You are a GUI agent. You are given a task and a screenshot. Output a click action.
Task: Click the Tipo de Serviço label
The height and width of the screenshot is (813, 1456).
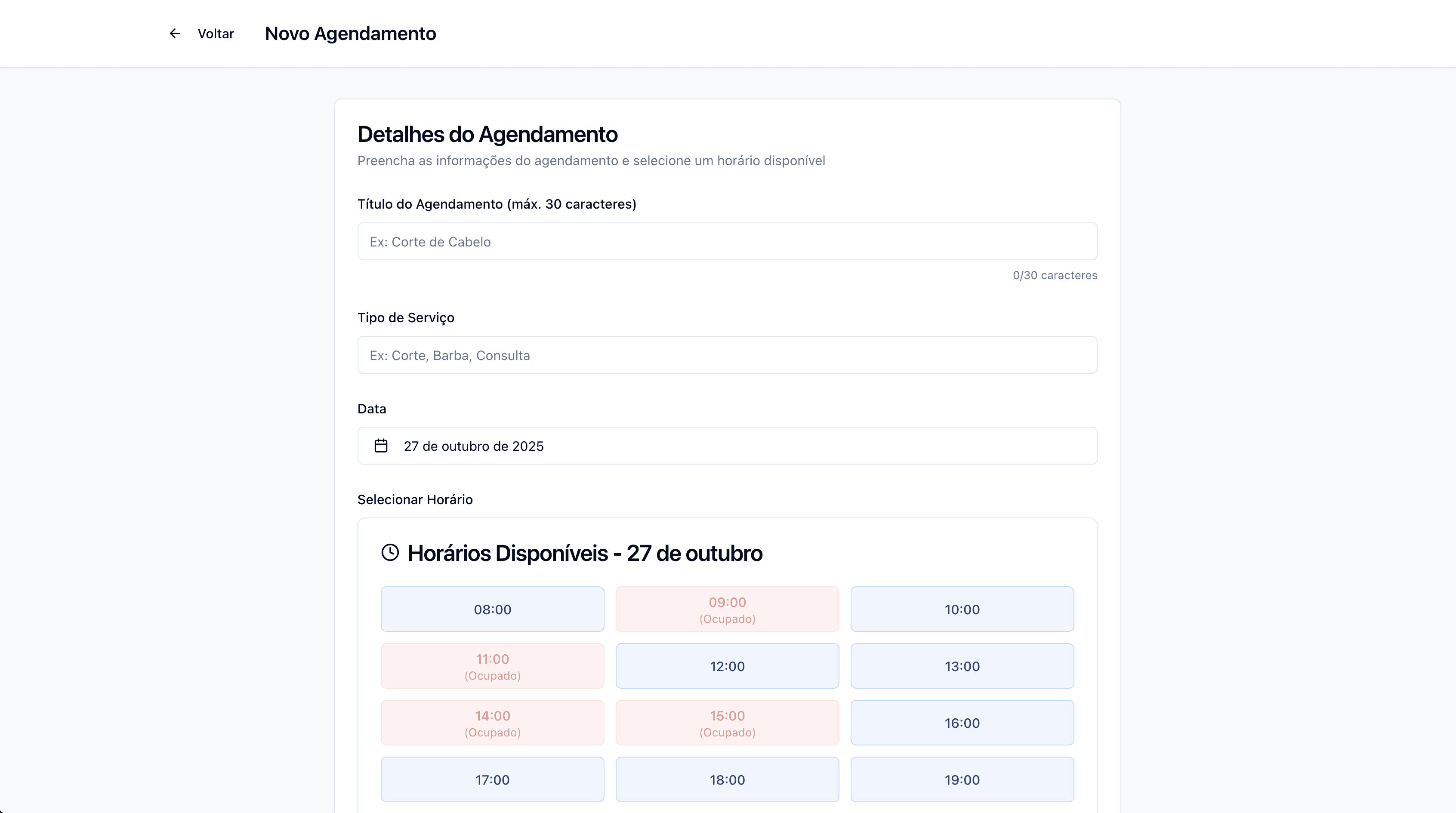click(x=406, y=317)
